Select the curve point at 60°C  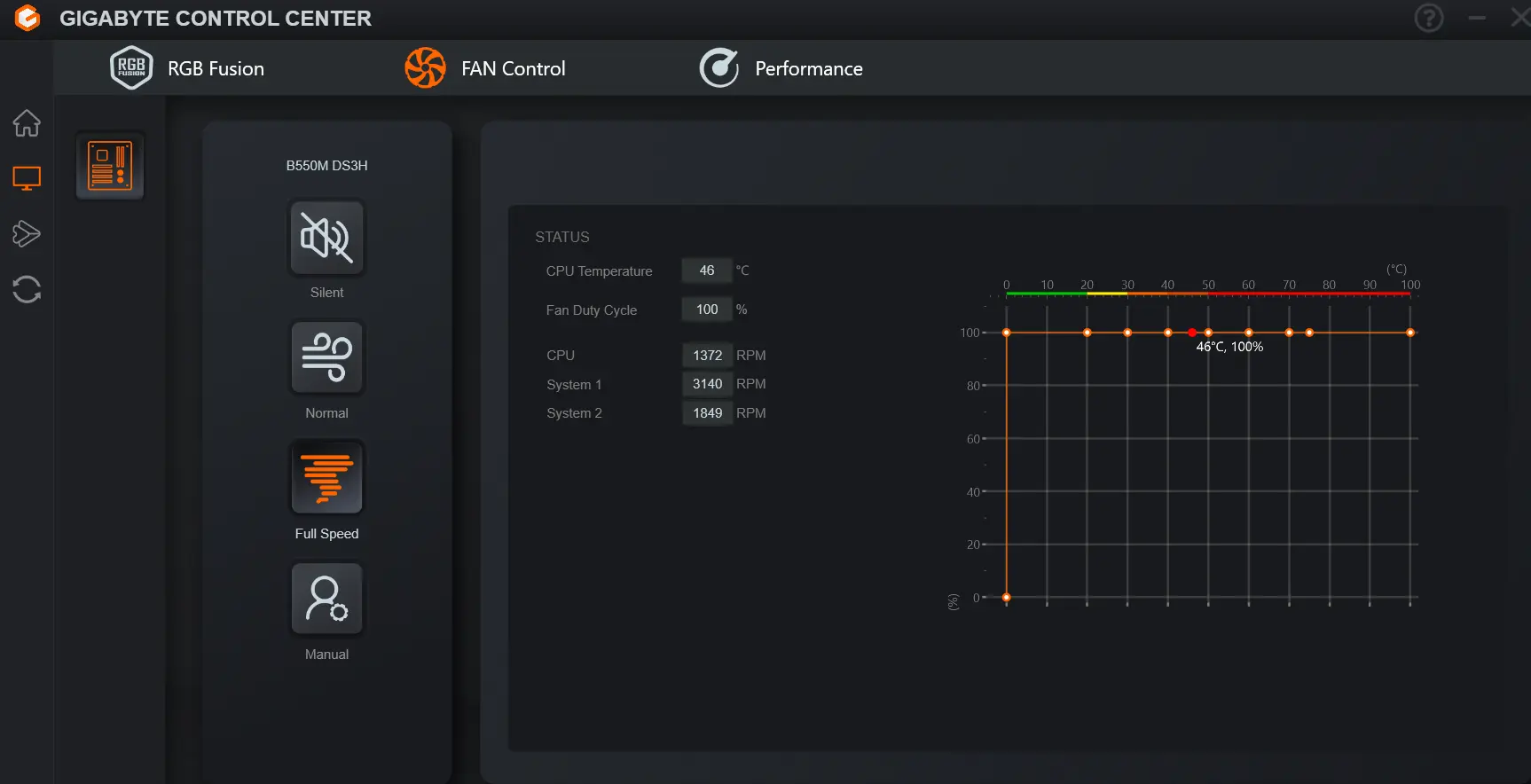click(1249, 333)
